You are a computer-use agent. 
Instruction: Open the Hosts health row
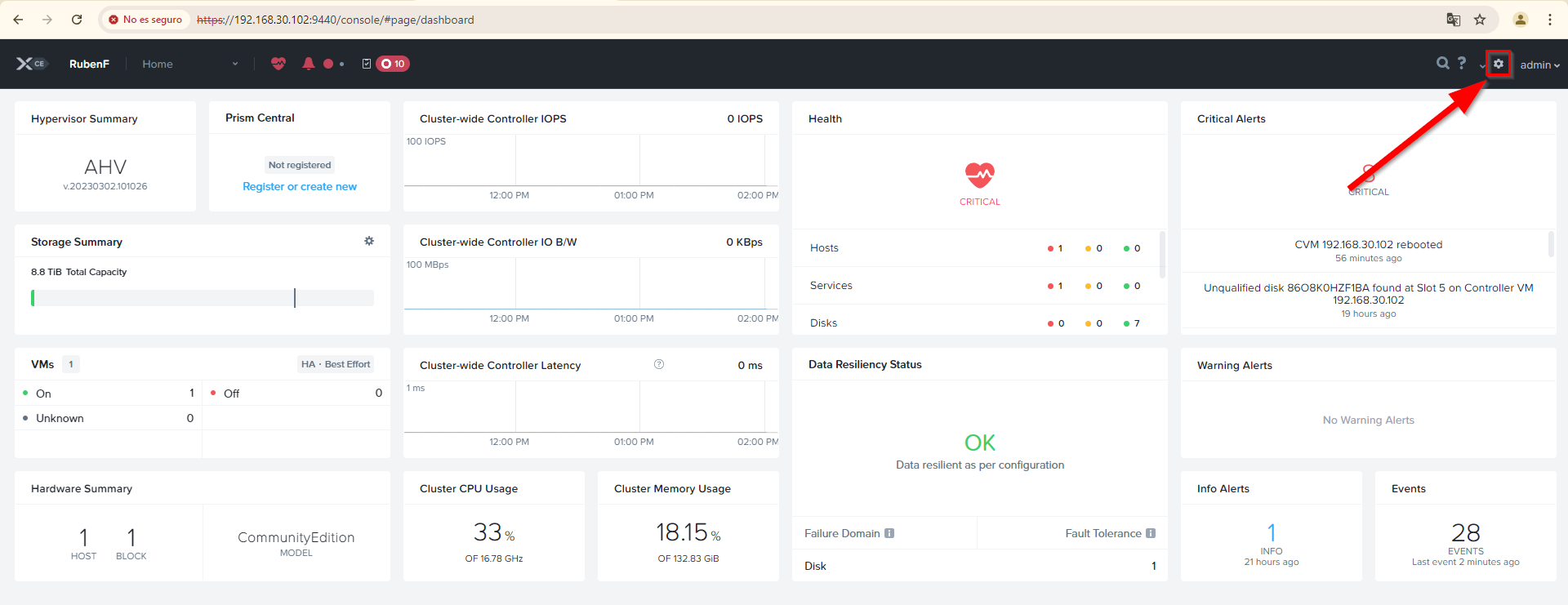click(976, 248)
